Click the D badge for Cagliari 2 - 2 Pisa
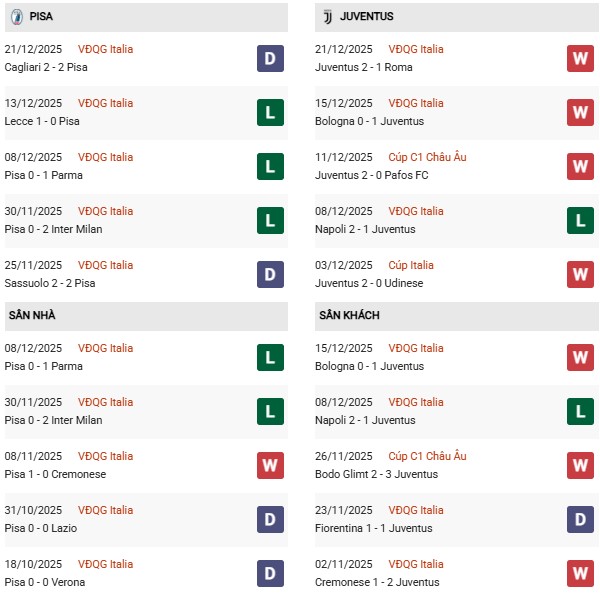 pos(271,59)
